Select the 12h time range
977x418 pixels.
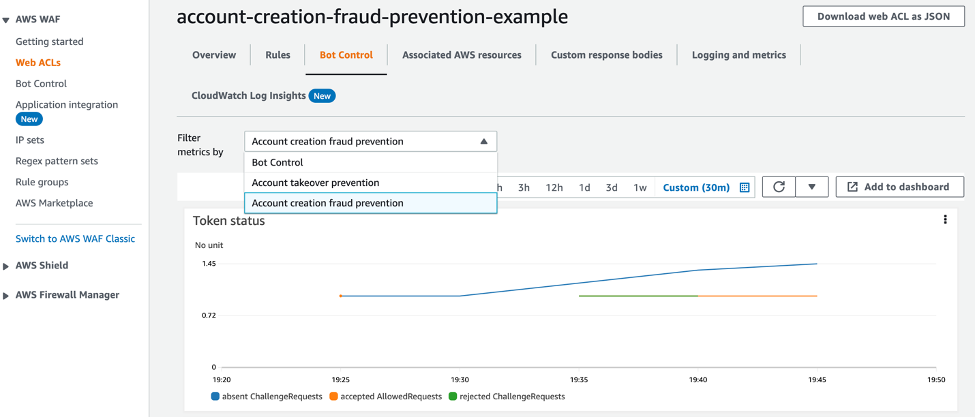point(555,188)
